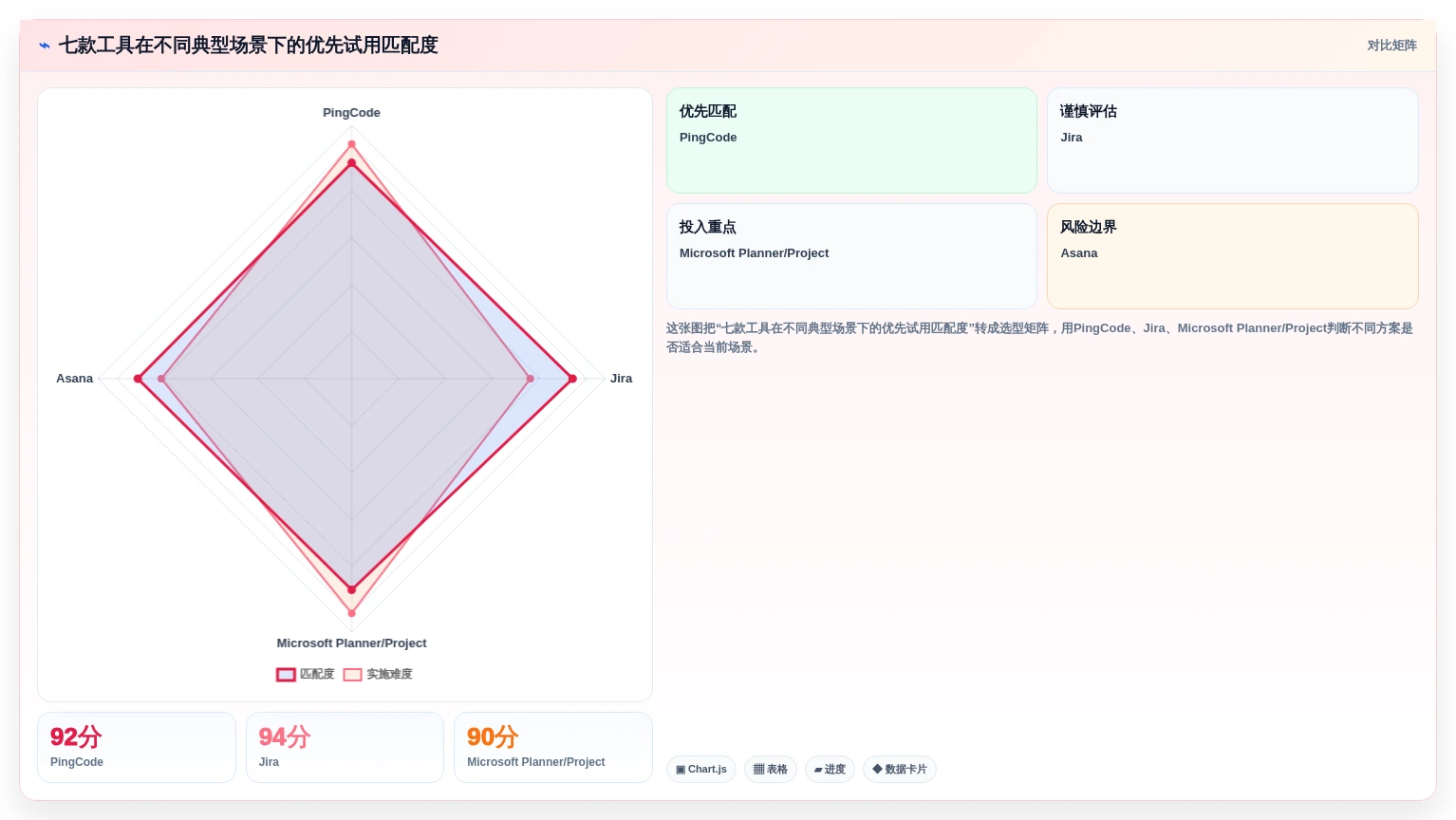Click the 实施难度 legend color box
The image size is (1456, 820).
(352, 675)
